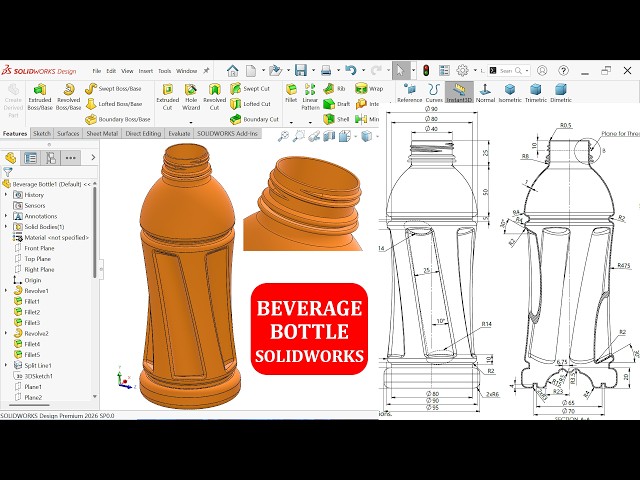Choose Swept Cut feature
Viewport: 640px width, 480px height.
coord(250,89)
